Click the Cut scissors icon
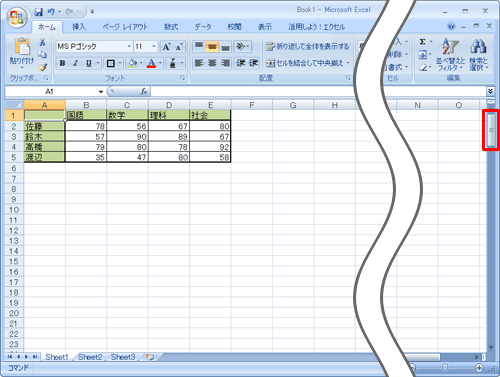Screen dimensions: 500x377 [x=42, y=42]
